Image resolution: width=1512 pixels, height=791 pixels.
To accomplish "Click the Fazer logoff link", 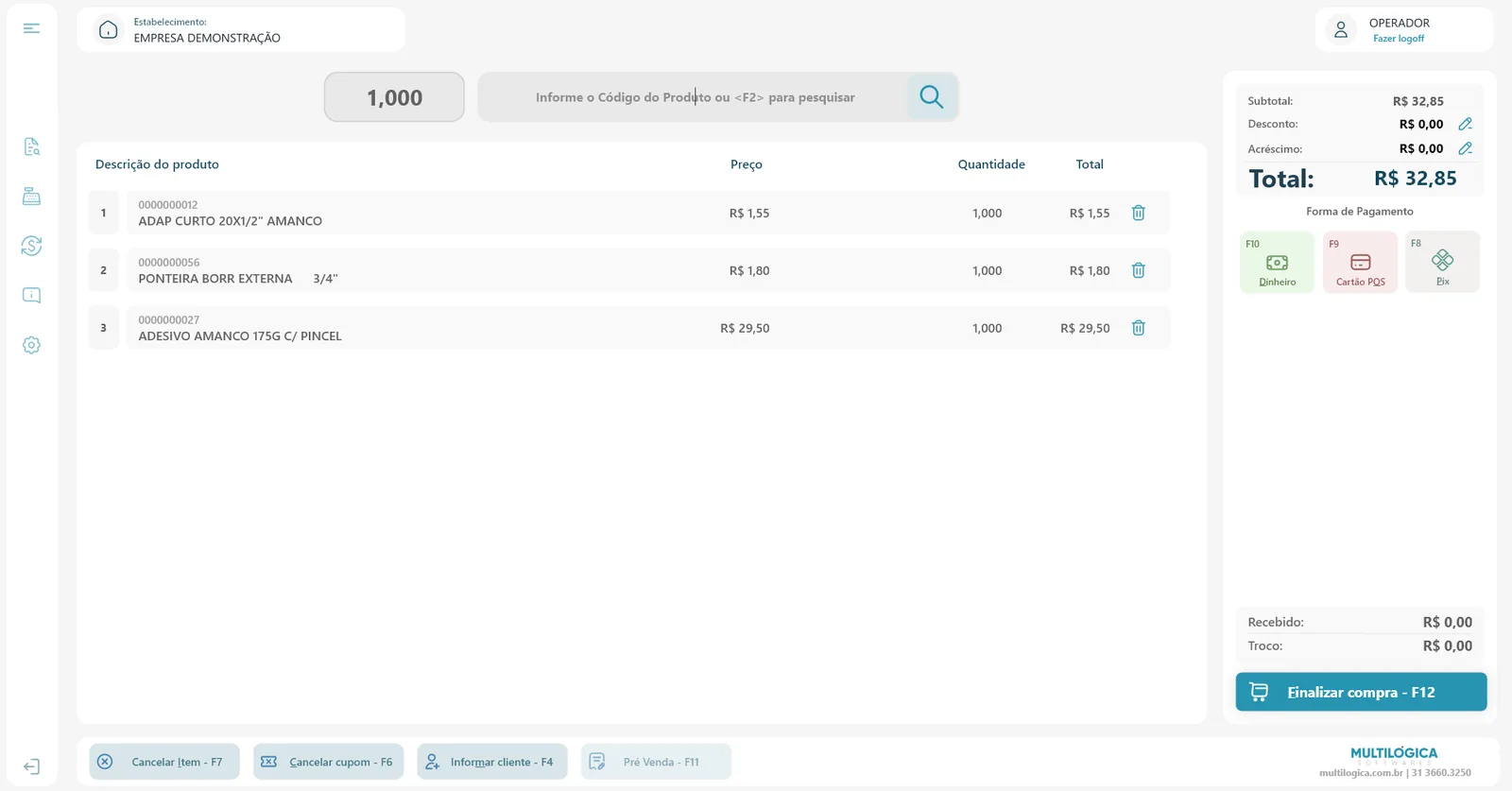I will click(x=1399, y=39).
